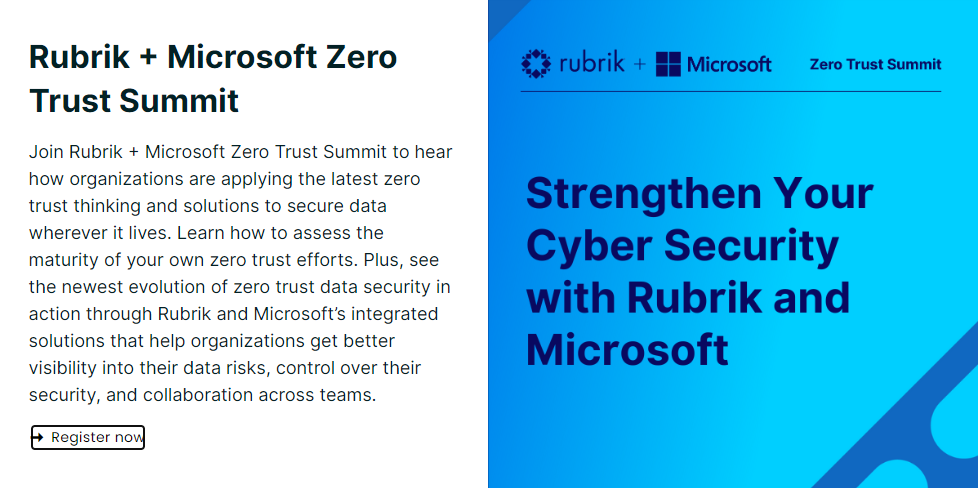Screen dimensions: 978x488
Task: Click "Strengthen Your" in the banner headline
Action: click(699, 193)
